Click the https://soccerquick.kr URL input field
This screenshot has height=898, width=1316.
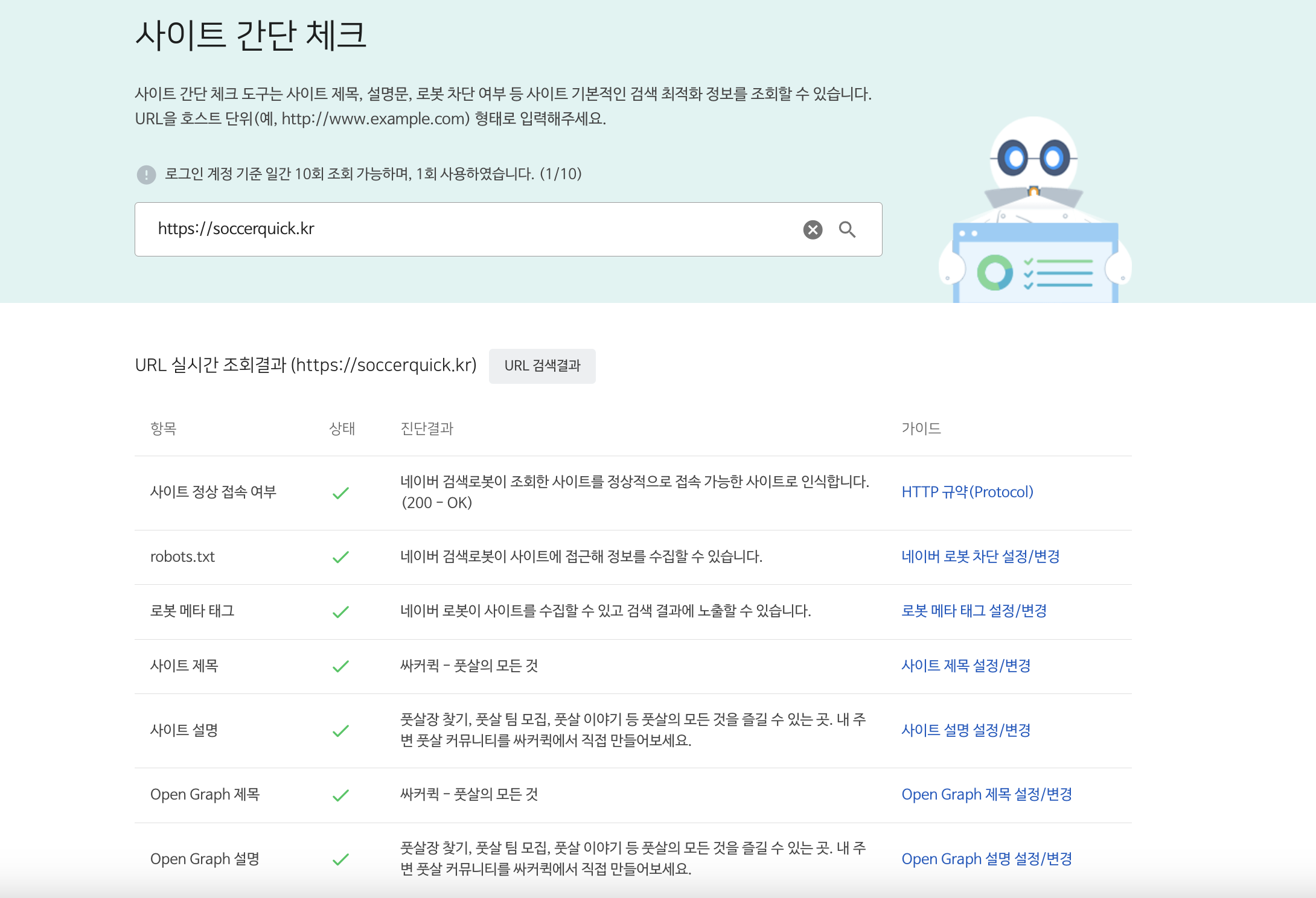point(423,229)
